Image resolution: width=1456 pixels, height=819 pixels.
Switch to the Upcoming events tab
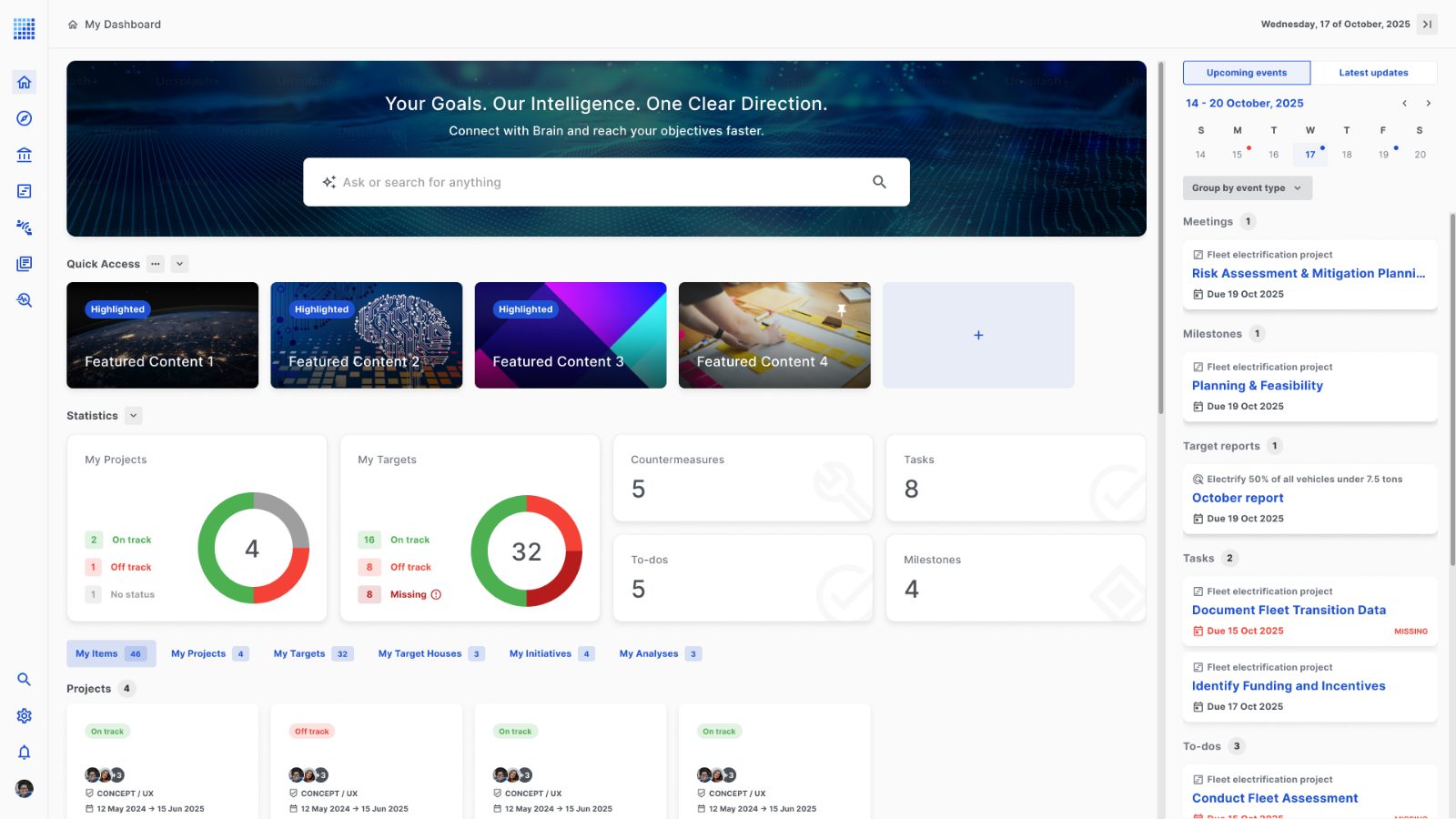(x=1247, y=73)
